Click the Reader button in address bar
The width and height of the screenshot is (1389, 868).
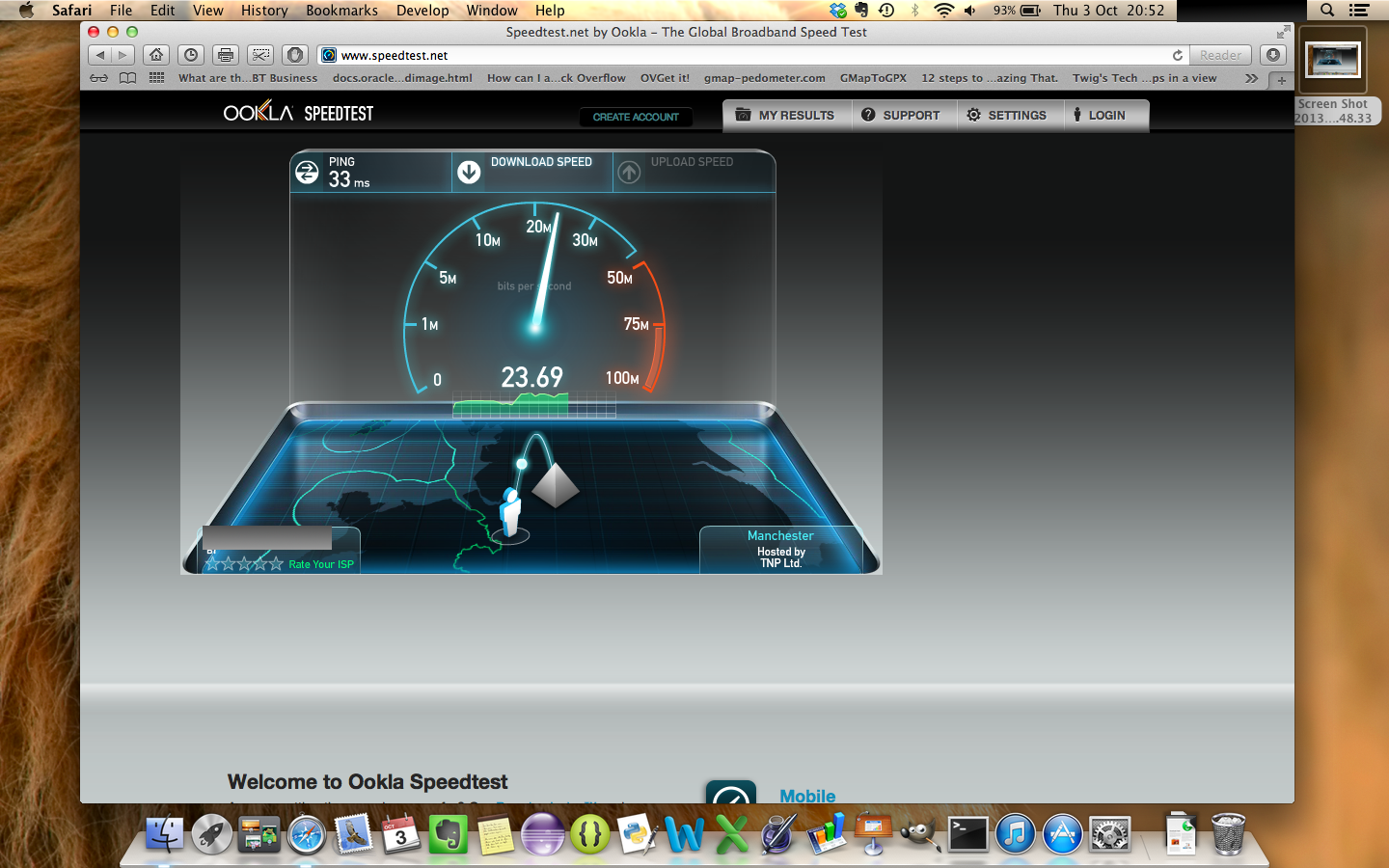pos(1220,55)
